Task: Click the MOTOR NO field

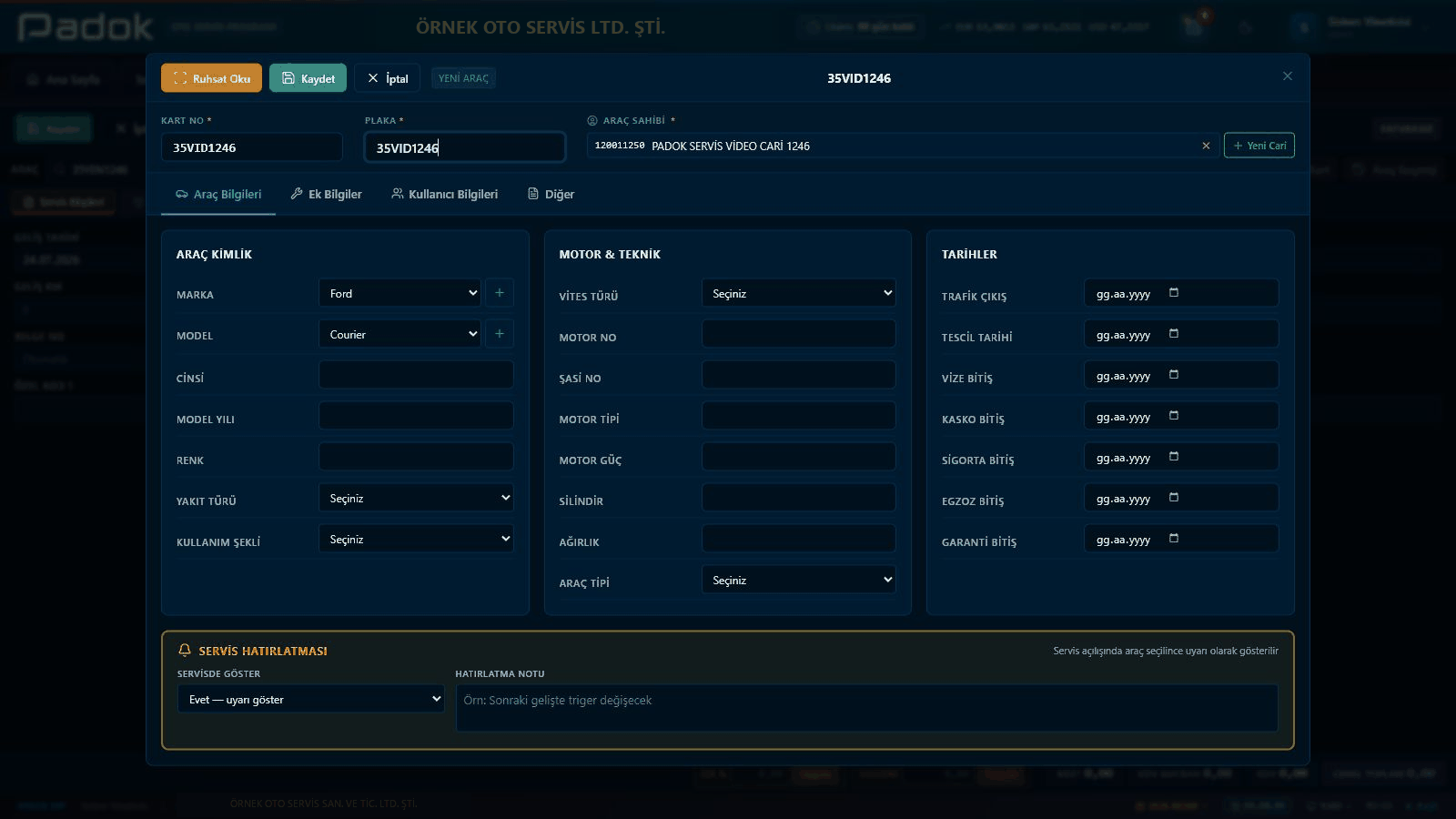Action: pos(799,334)
